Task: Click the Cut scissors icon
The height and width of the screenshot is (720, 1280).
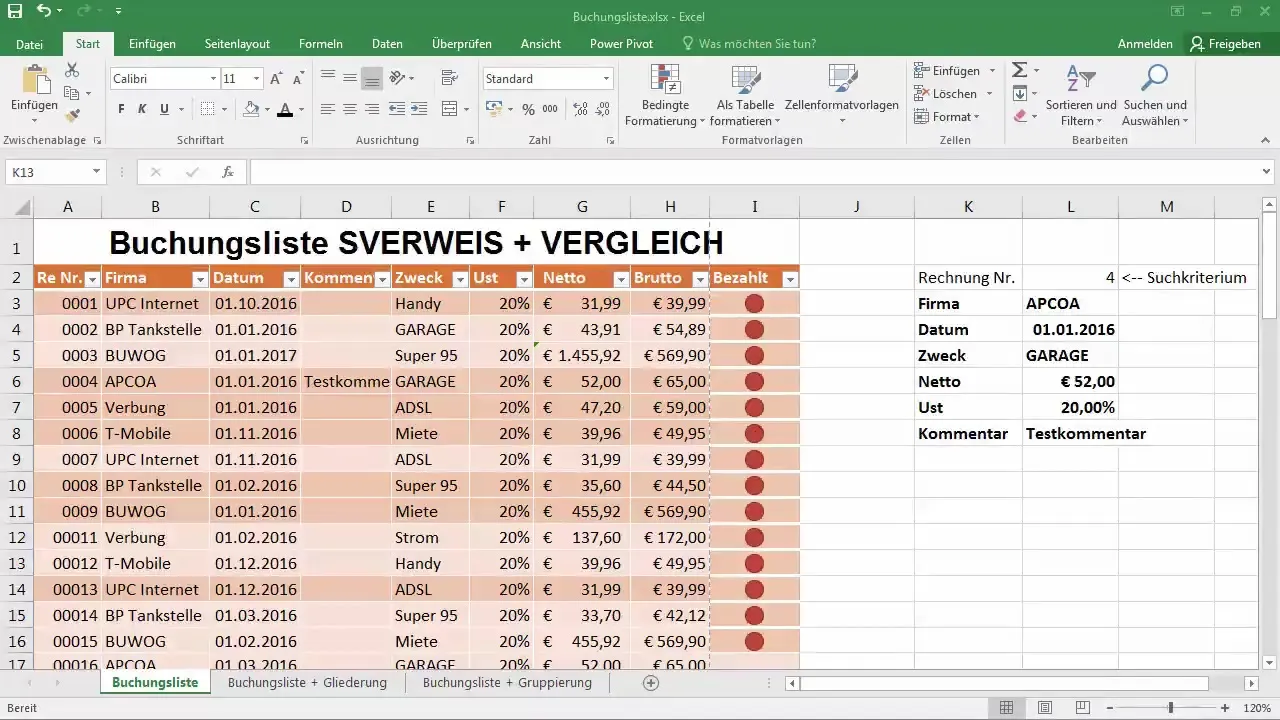Action: 72,70
